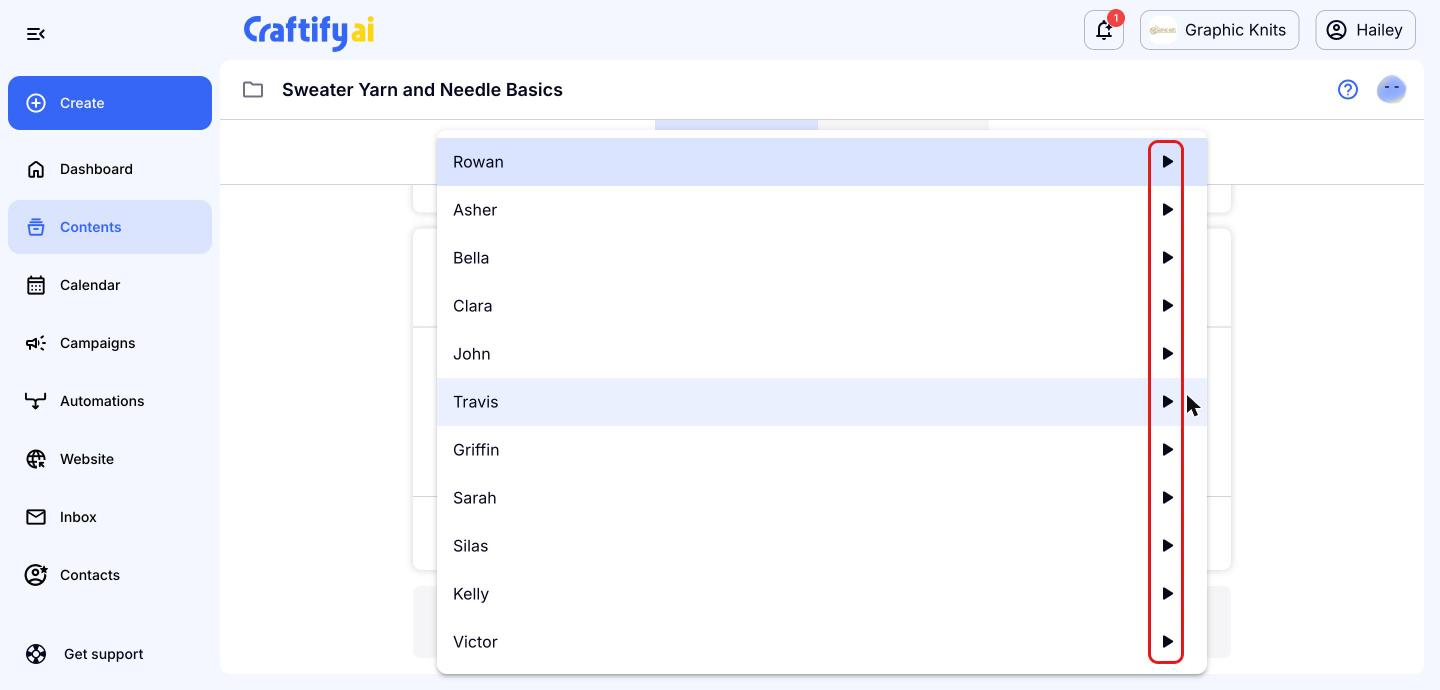Expand Kelly submenu arrow
The height and width of the screenshot is (690, 1440).
point(1167,594)
